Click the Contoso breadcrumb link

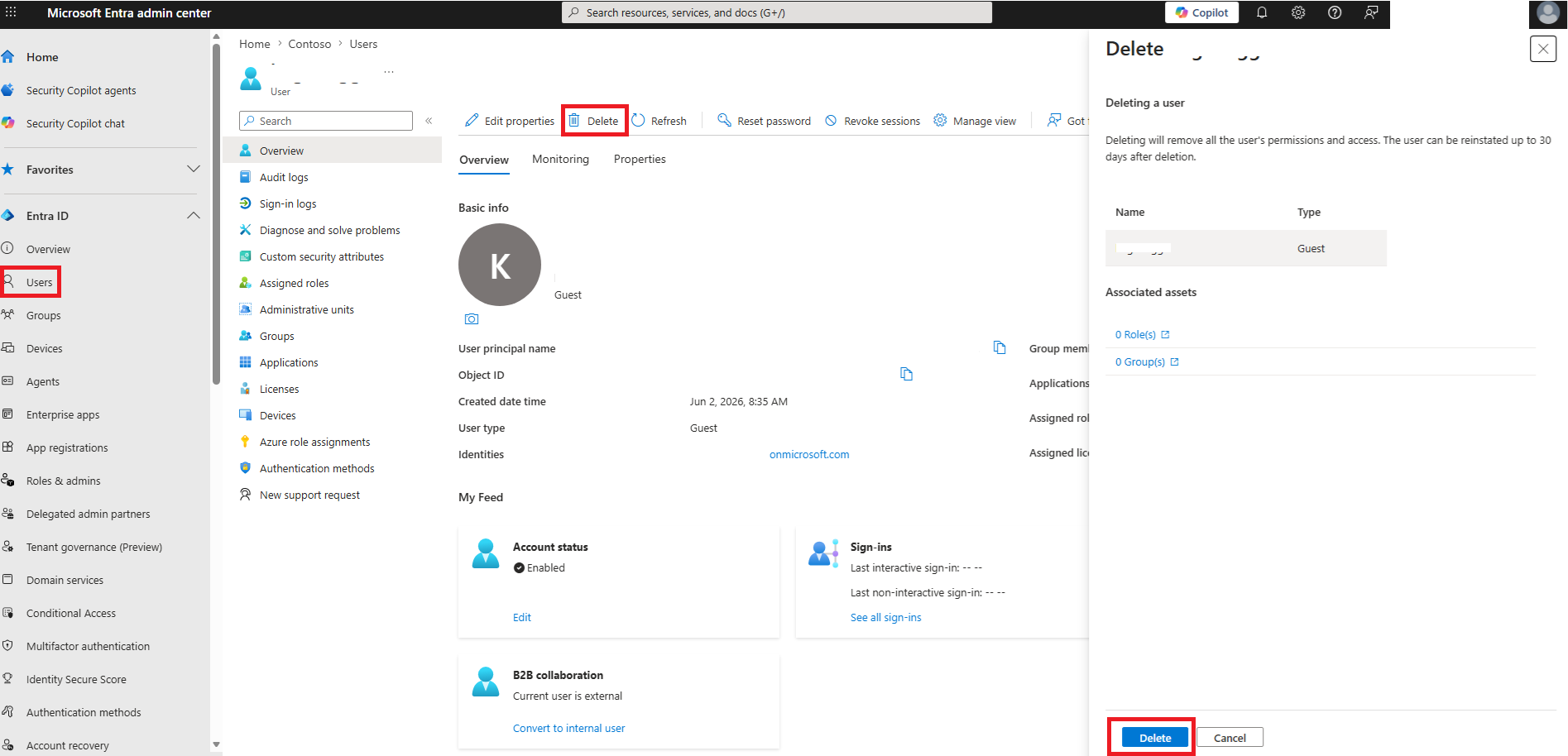tap(309, 44)
